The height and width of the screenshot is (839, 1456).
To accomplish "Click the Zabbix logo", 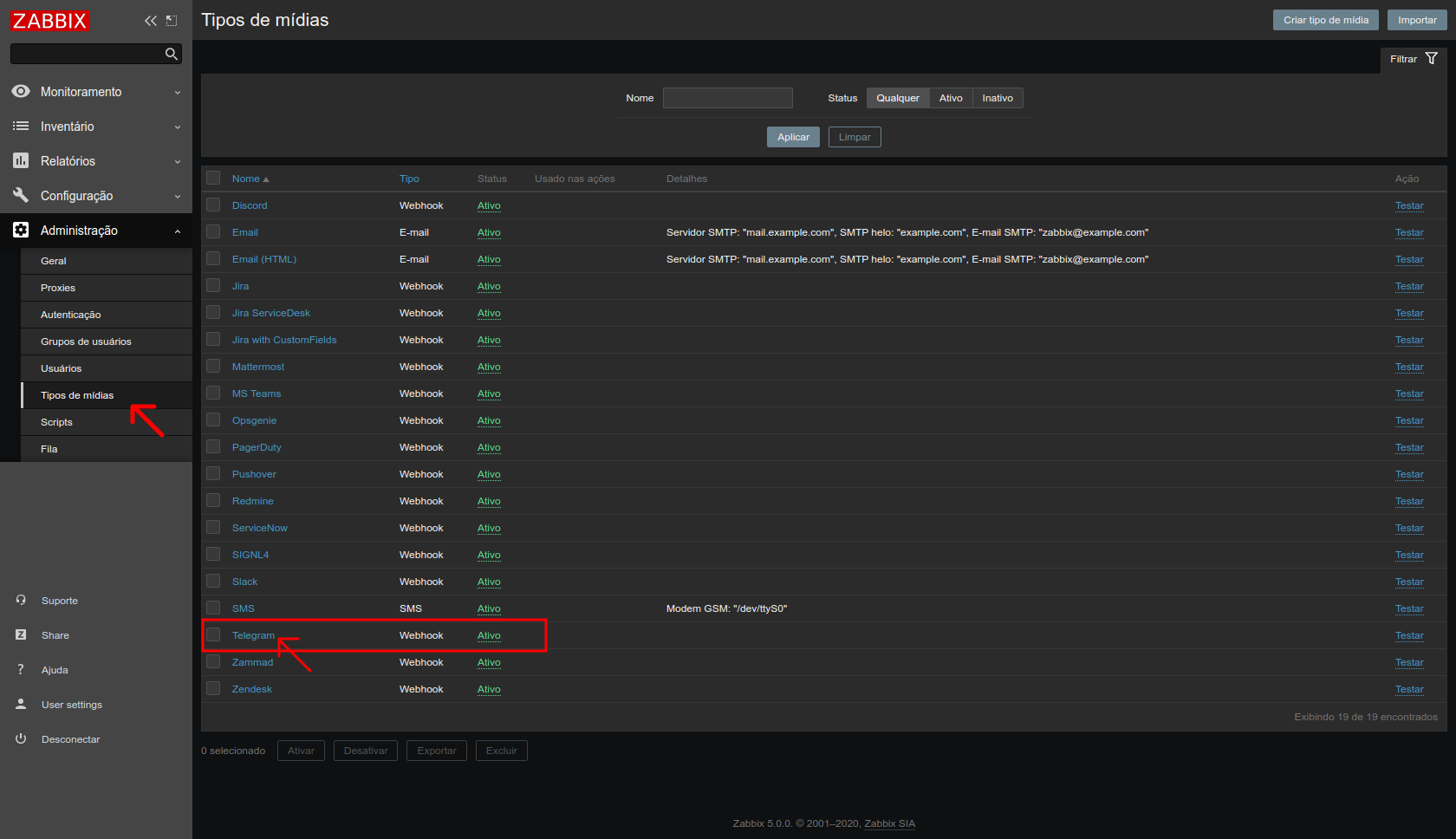I will 49,21.
